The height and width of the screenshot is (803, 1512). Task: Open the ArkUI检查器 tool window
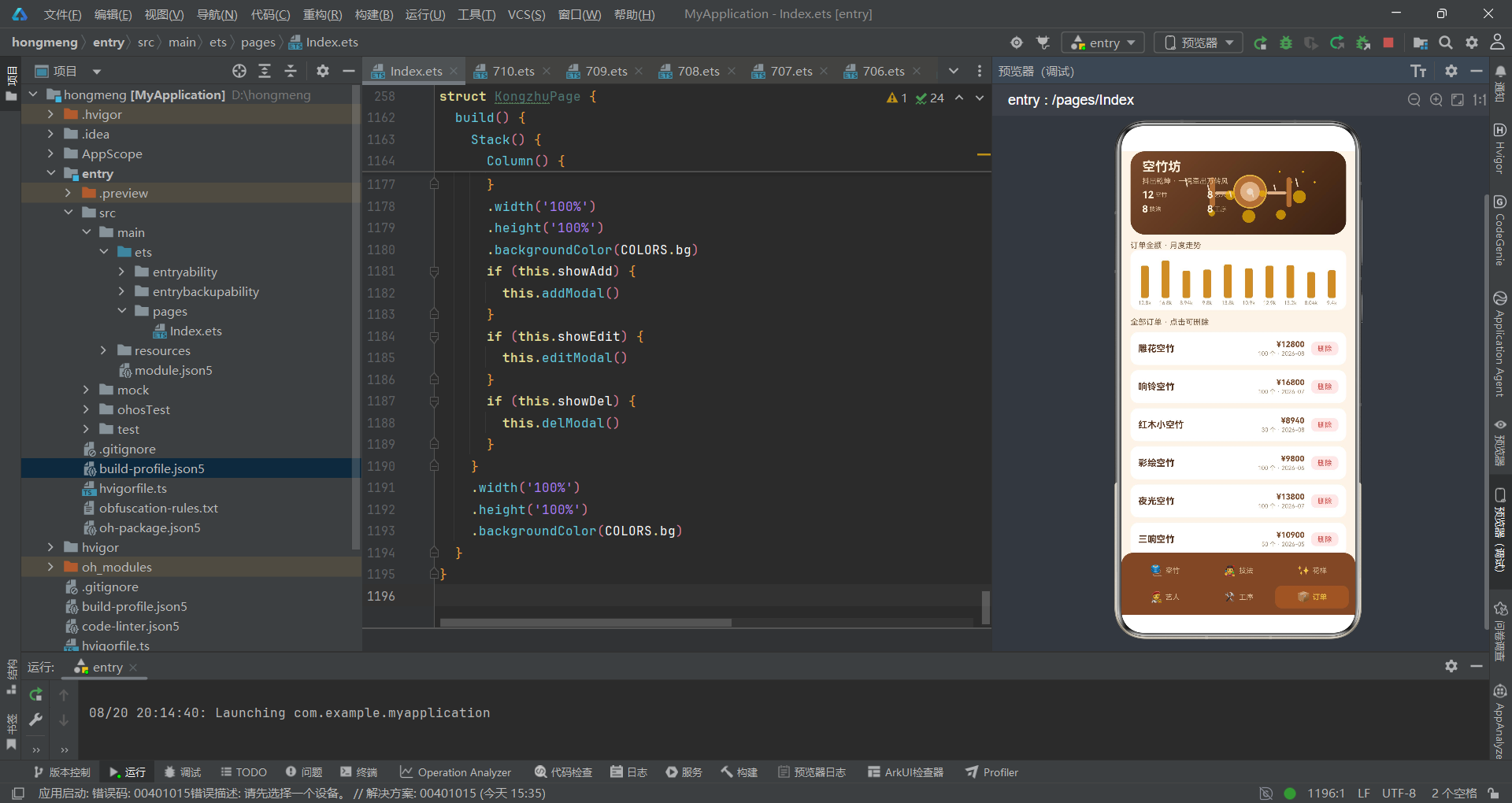click(906, 772)
